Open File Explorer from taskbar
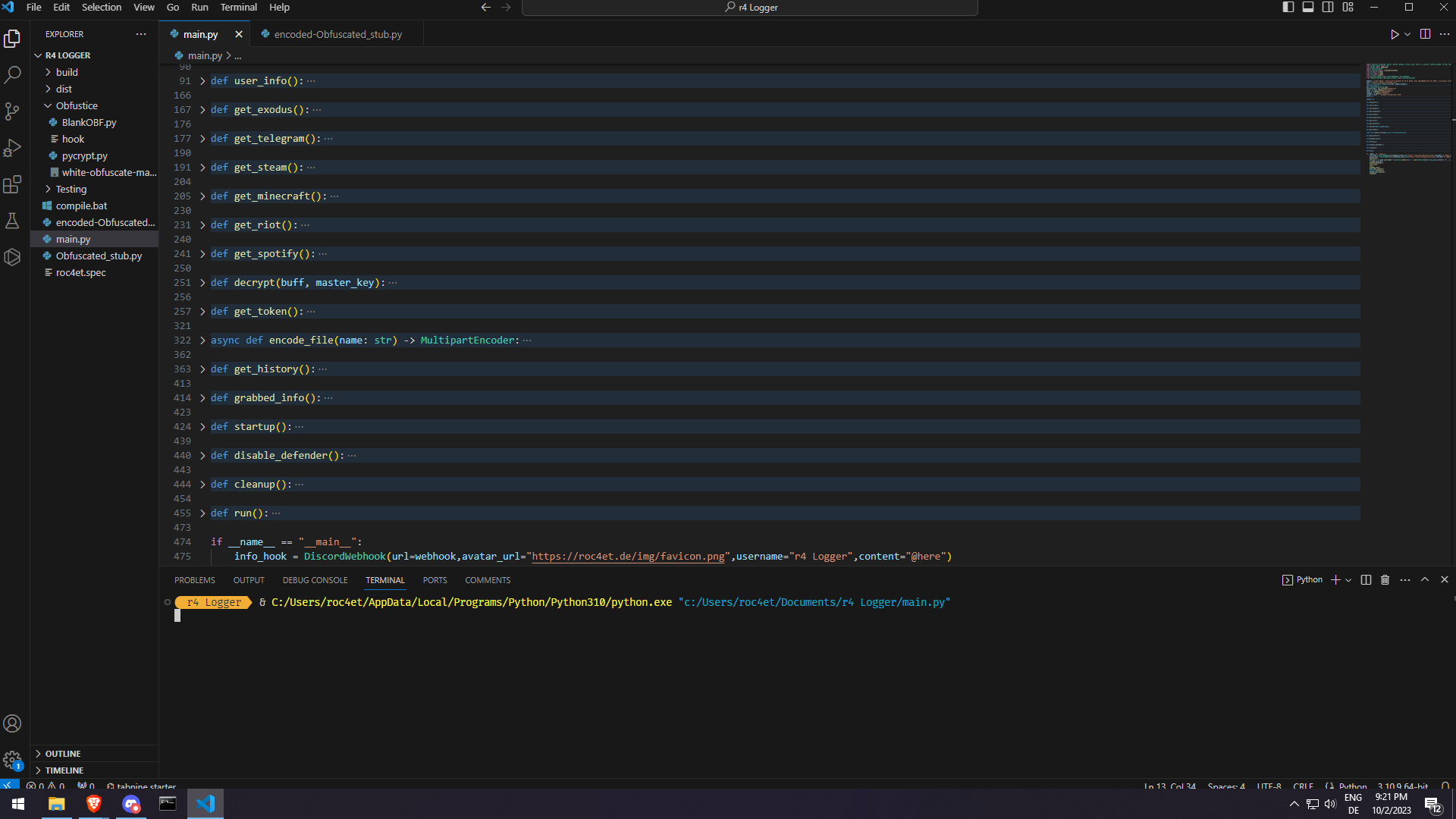1456x819 pixels. pyautogui.click(x=57, y=804)
